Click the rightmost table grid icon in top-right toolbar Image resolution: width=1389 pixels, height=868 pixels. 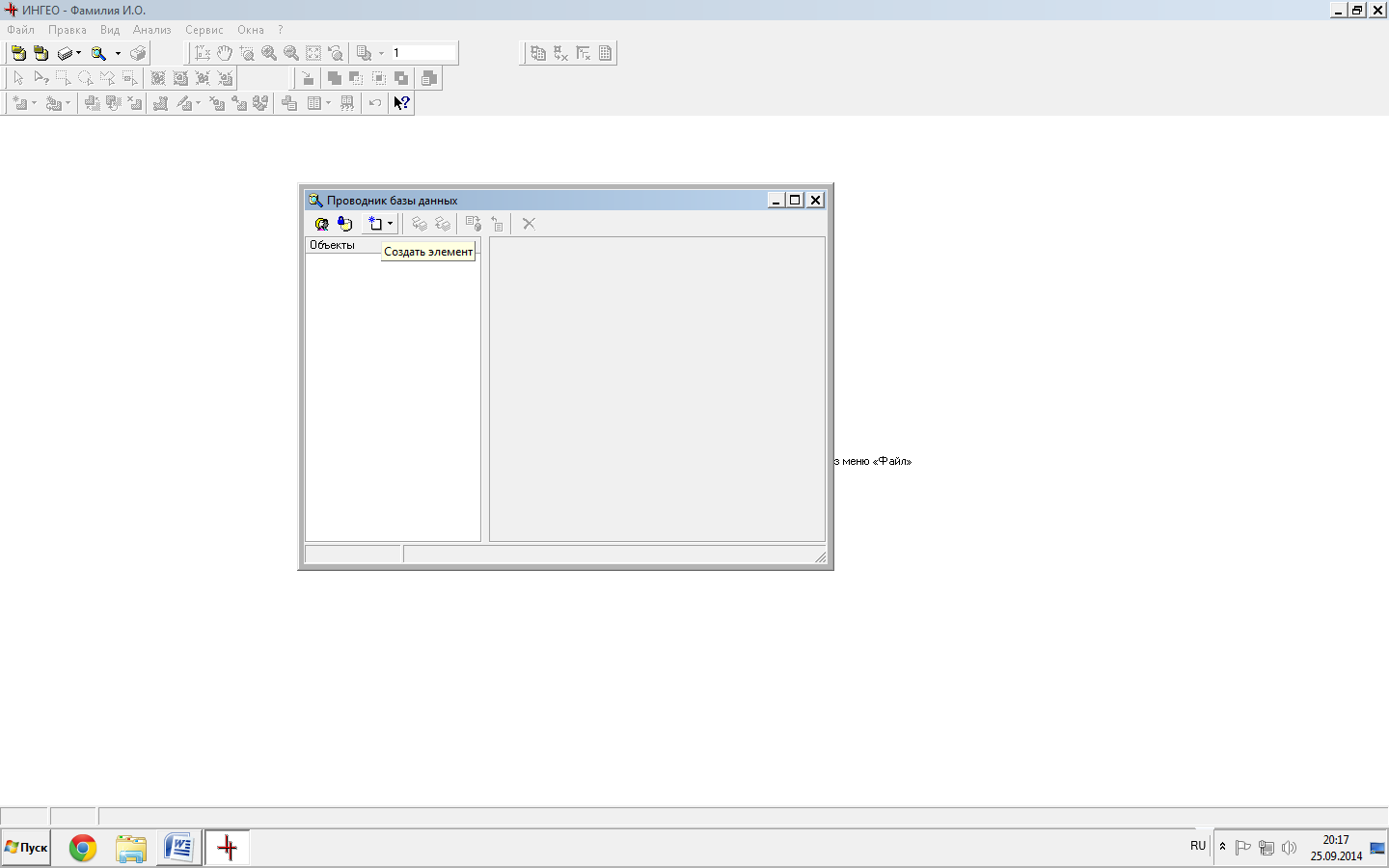pyautogui.click(x=605, y=53)
